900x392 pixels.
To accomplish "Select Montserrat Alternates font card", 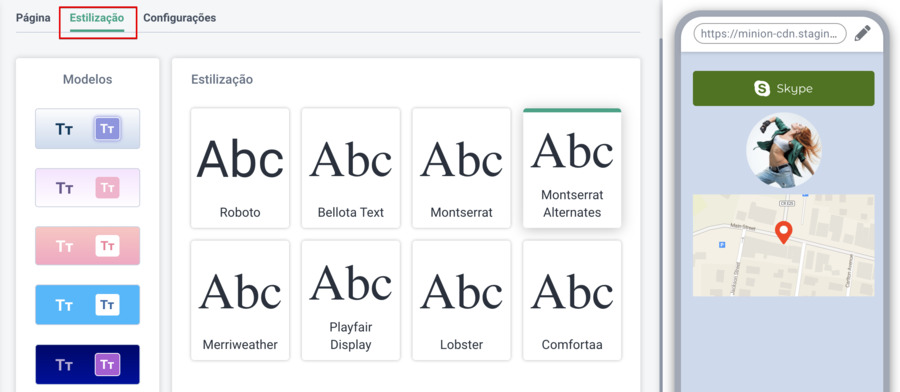I will click(x=572, y=168).
